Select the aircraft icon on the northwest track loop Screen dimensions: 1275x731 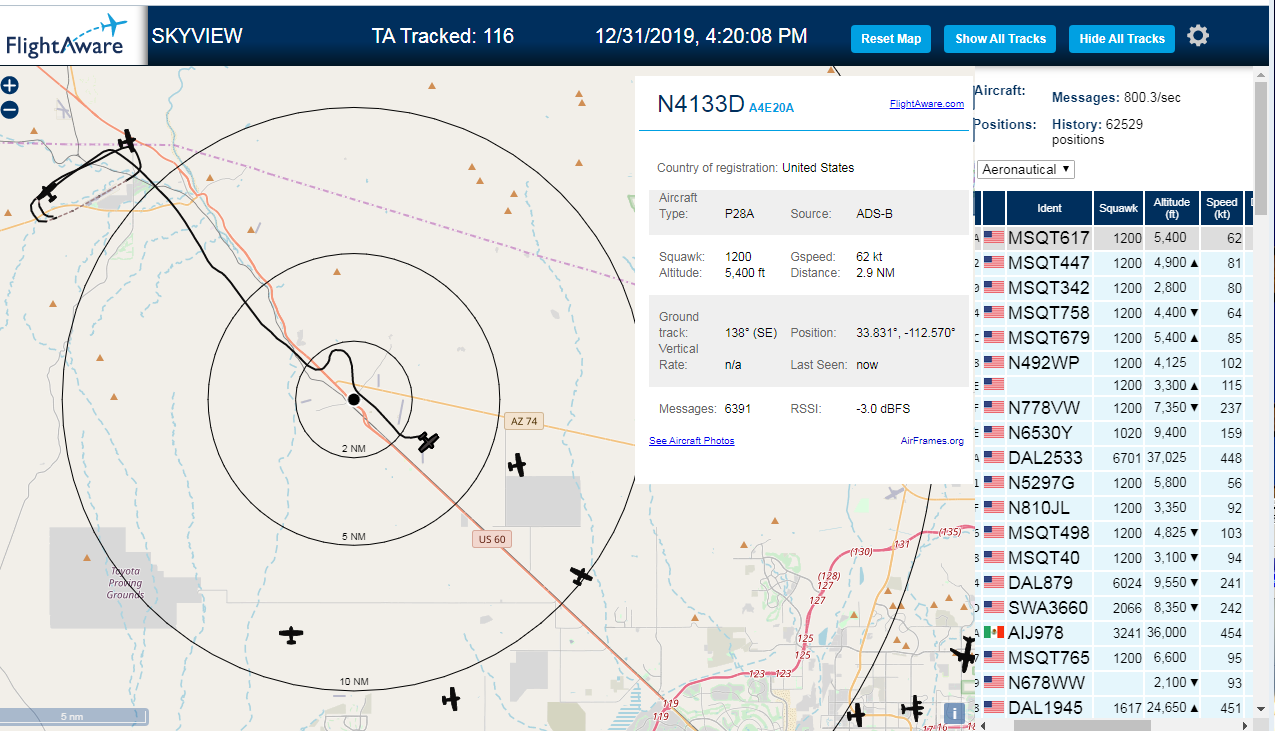(x=49, y=192)
